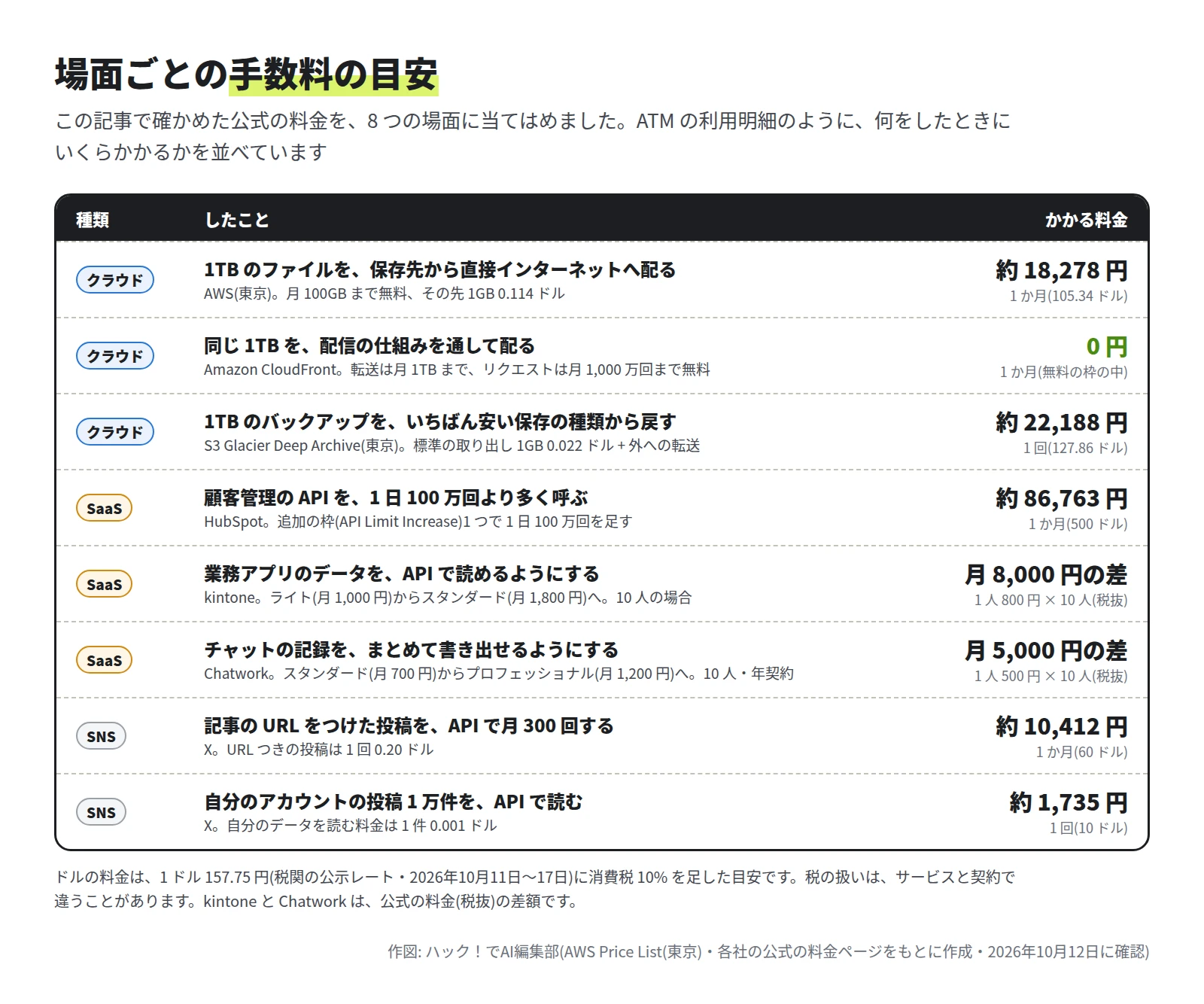Image resolution: width=1204 pixels, height=1004 pixels.
Task: Click the note 1か月(500ドル)
Action: click(1078, 524)
